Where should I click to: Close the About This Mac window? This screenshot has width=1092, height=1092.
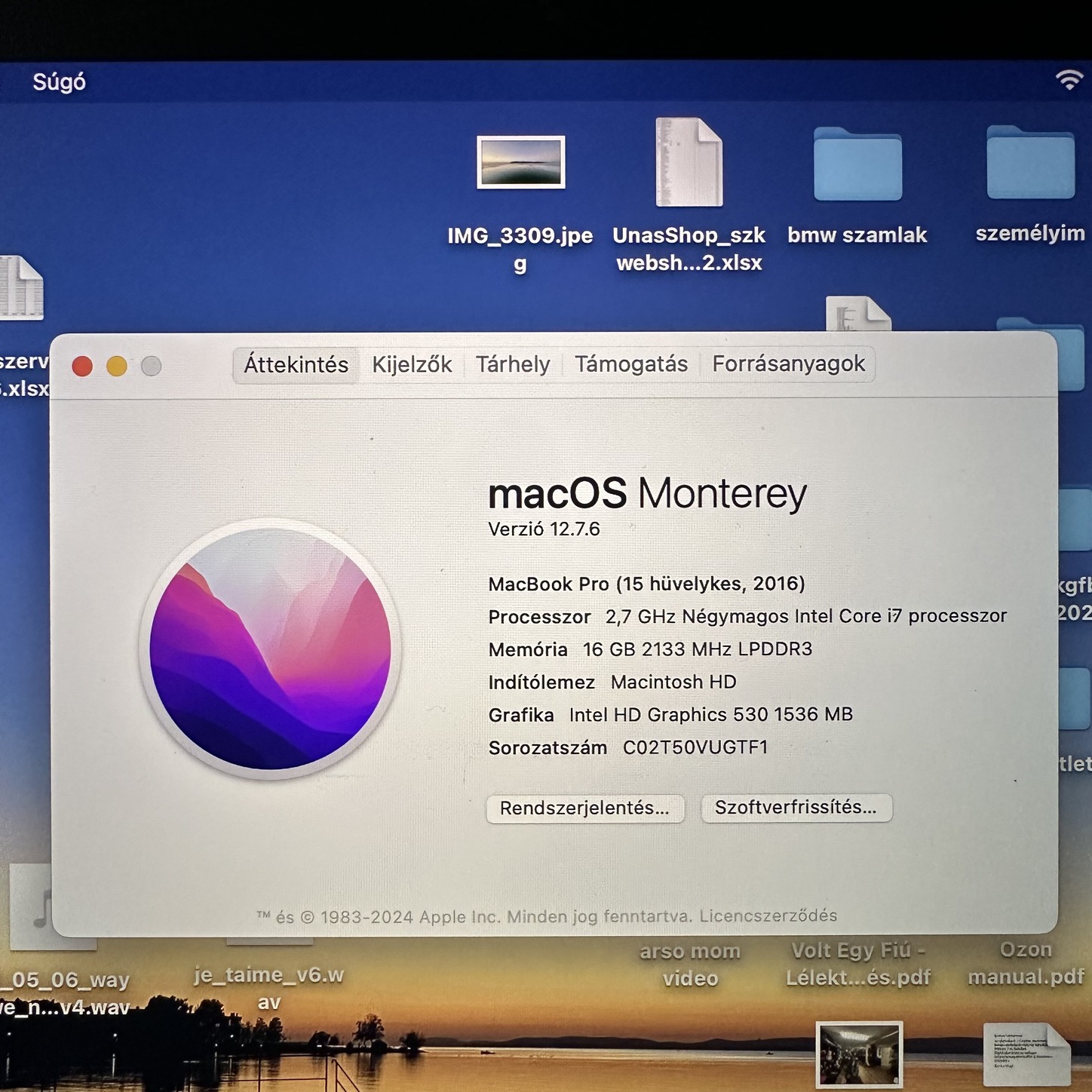pos(82,367)
